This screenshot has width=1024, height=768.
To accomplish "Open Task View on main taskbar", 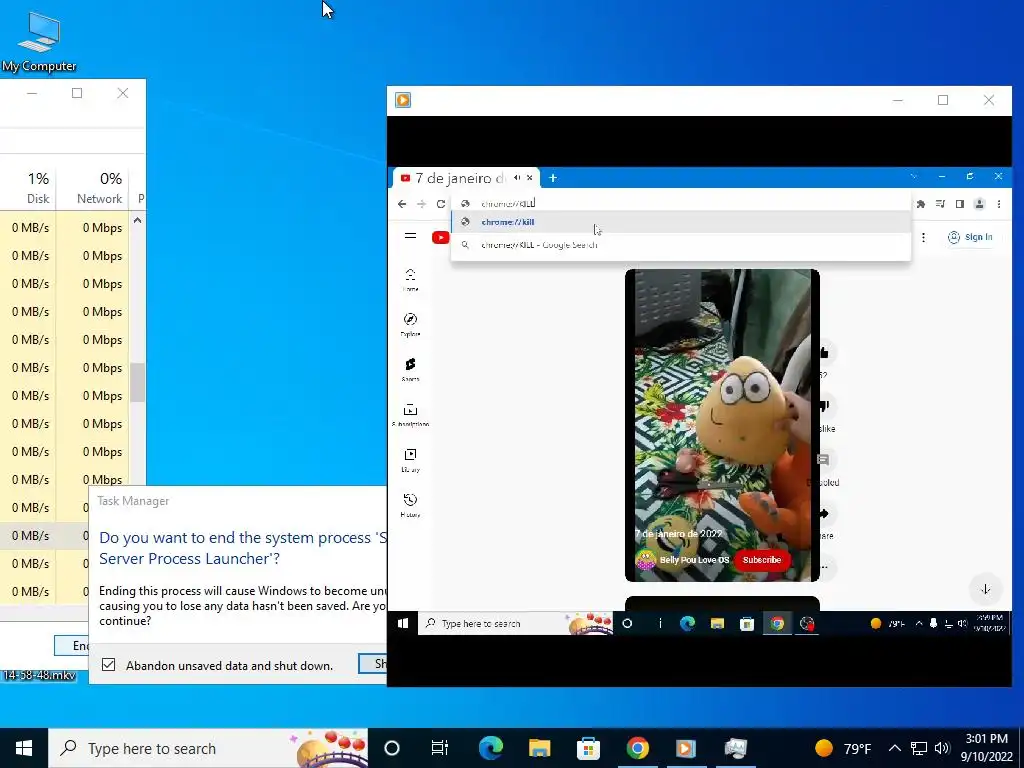I will (x=440, y=748).
